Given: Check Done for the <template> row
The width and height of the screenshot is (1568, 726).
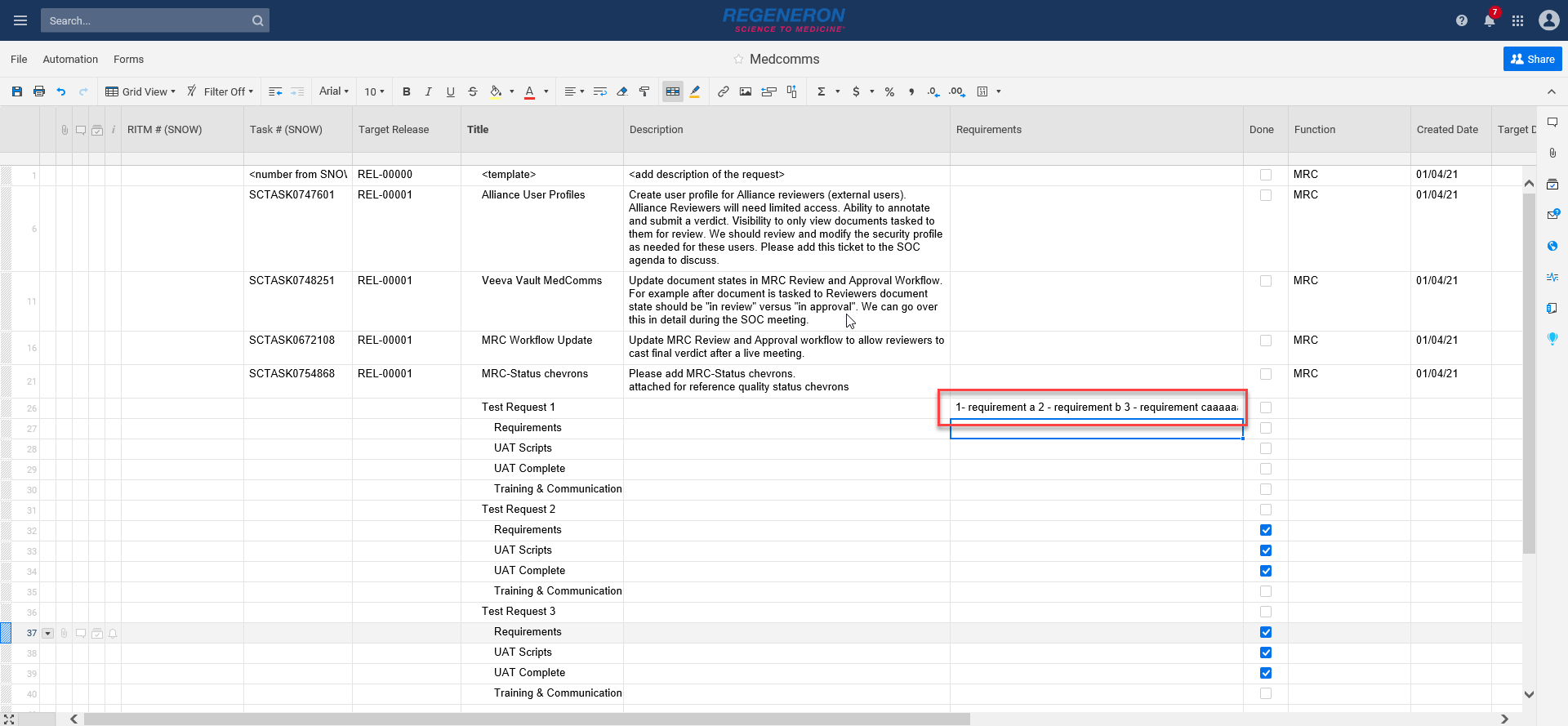Looking at the screenshot, I should pyautogui.click(x=1266, y=175).
